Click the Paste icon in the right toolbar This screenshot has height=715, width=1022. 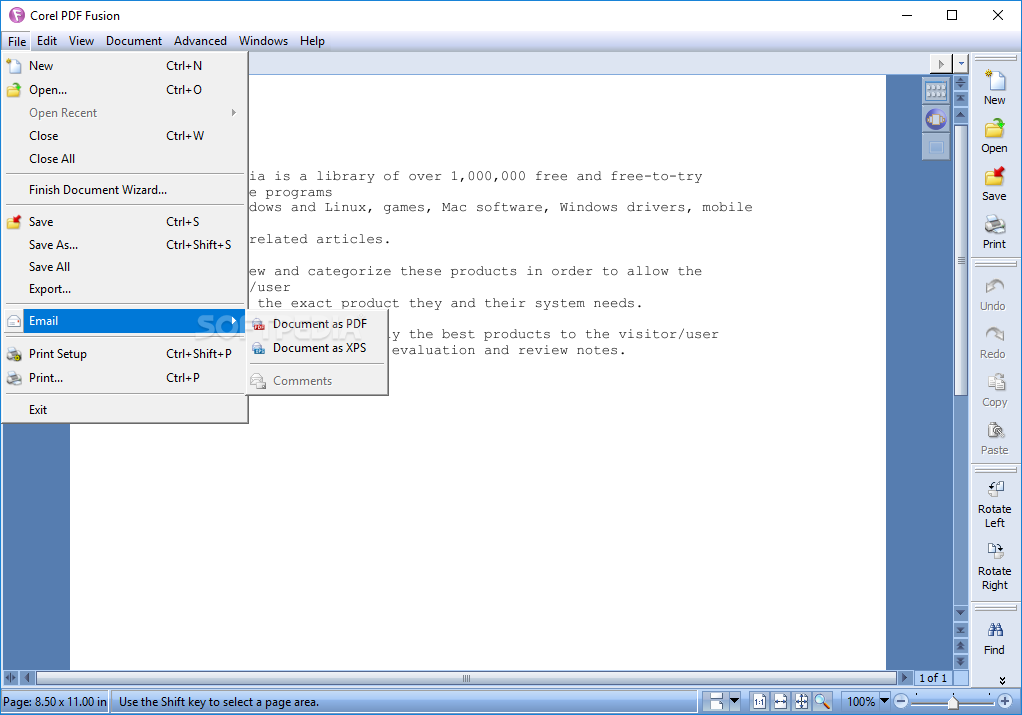point(995,430)
